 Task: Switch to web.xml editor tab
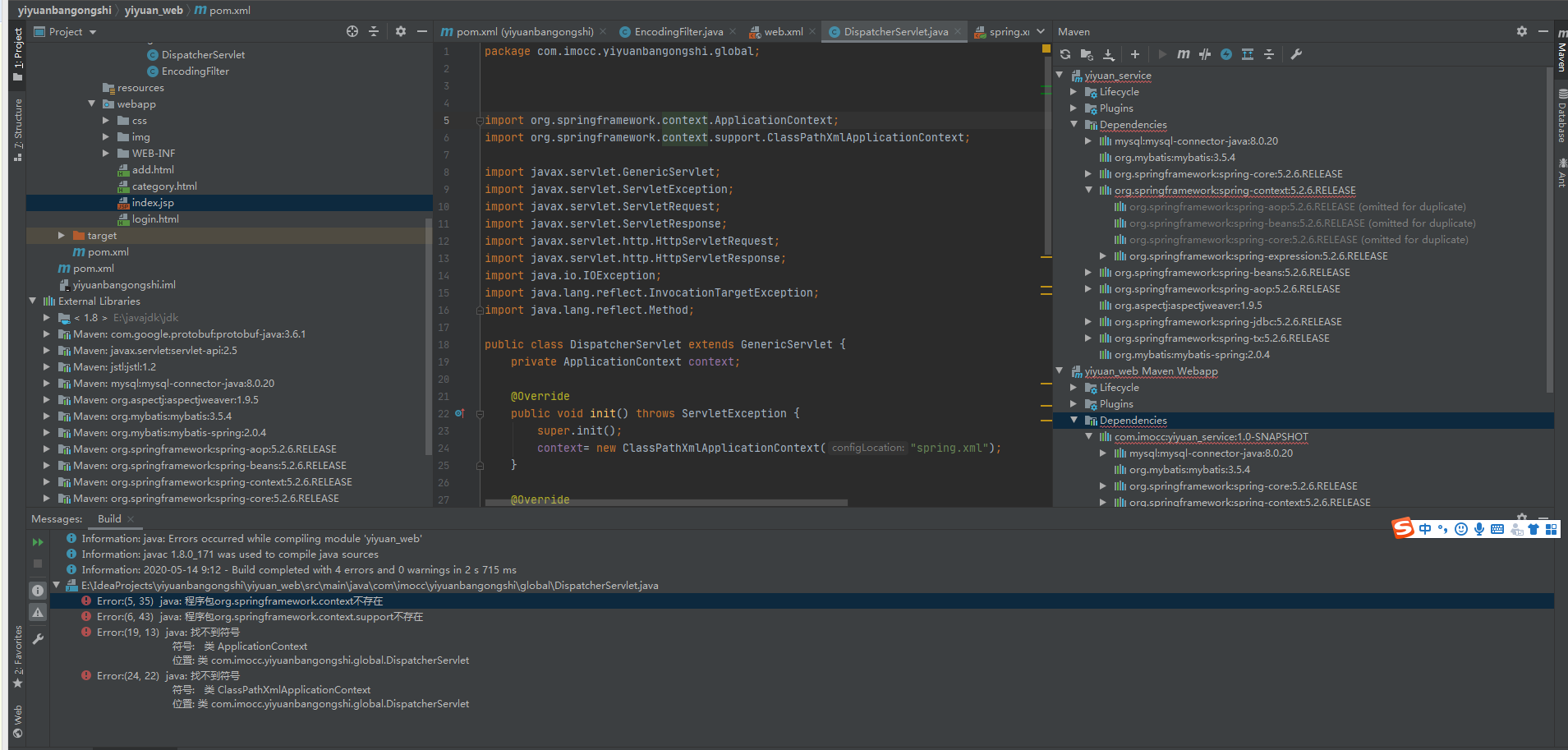pyautogui.click(x=783, y=32)
